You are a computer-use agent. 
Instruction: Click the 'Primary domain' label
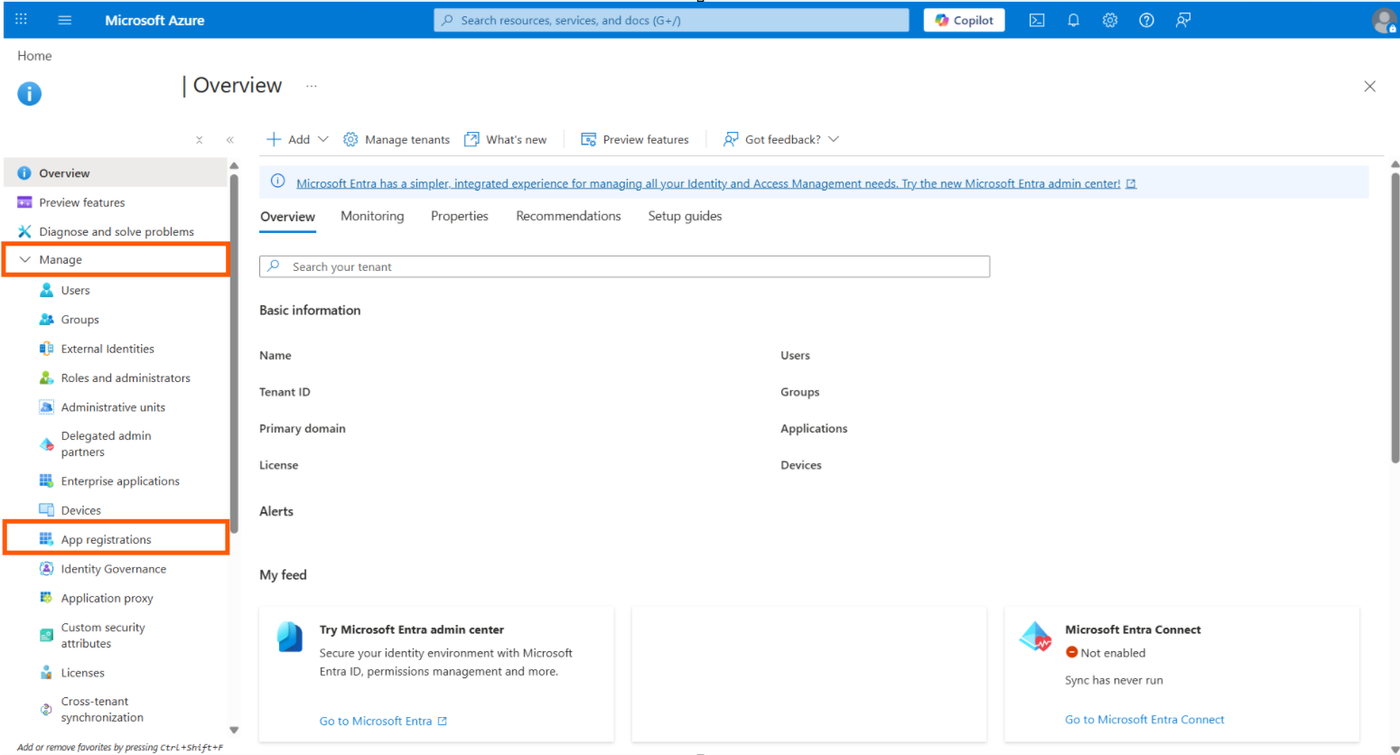click(302, 428)
